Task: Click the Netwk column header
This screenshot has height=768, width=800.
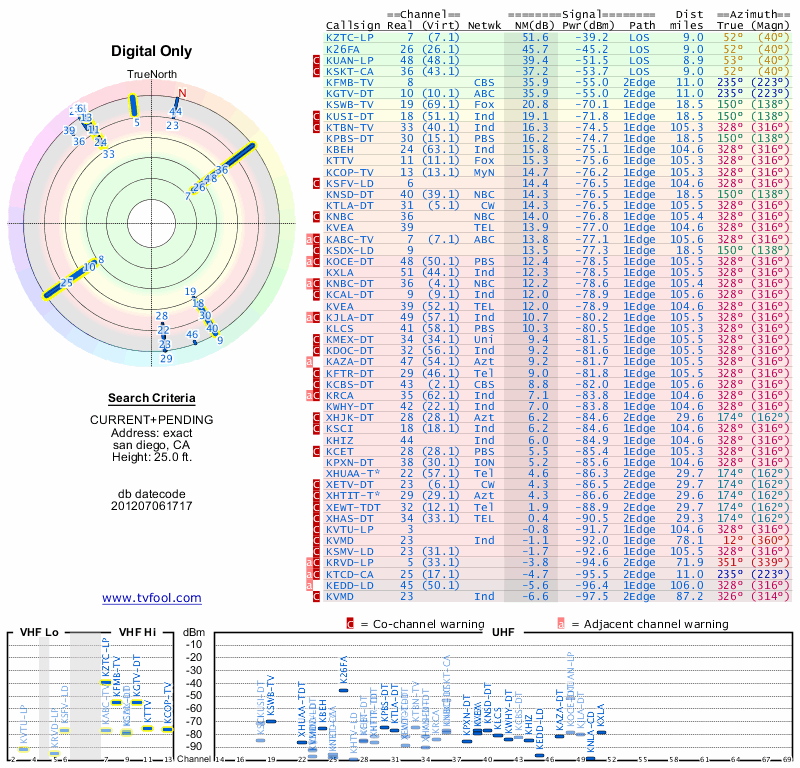Action: pyautogui.click(x=484, y=26)
